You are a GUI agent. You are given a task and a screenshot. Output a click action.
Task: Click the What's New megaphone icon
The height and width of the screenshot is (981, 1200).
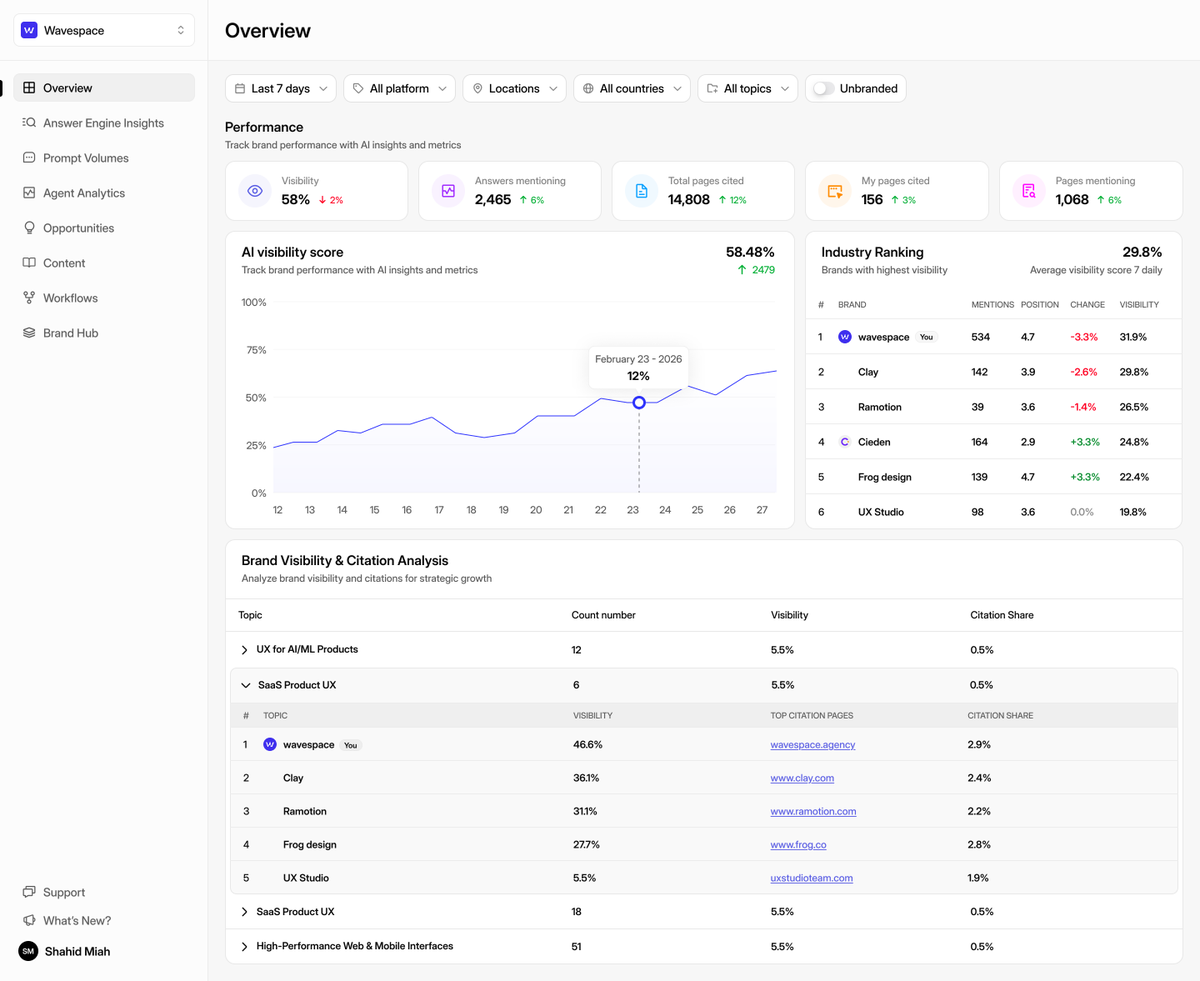29,921
